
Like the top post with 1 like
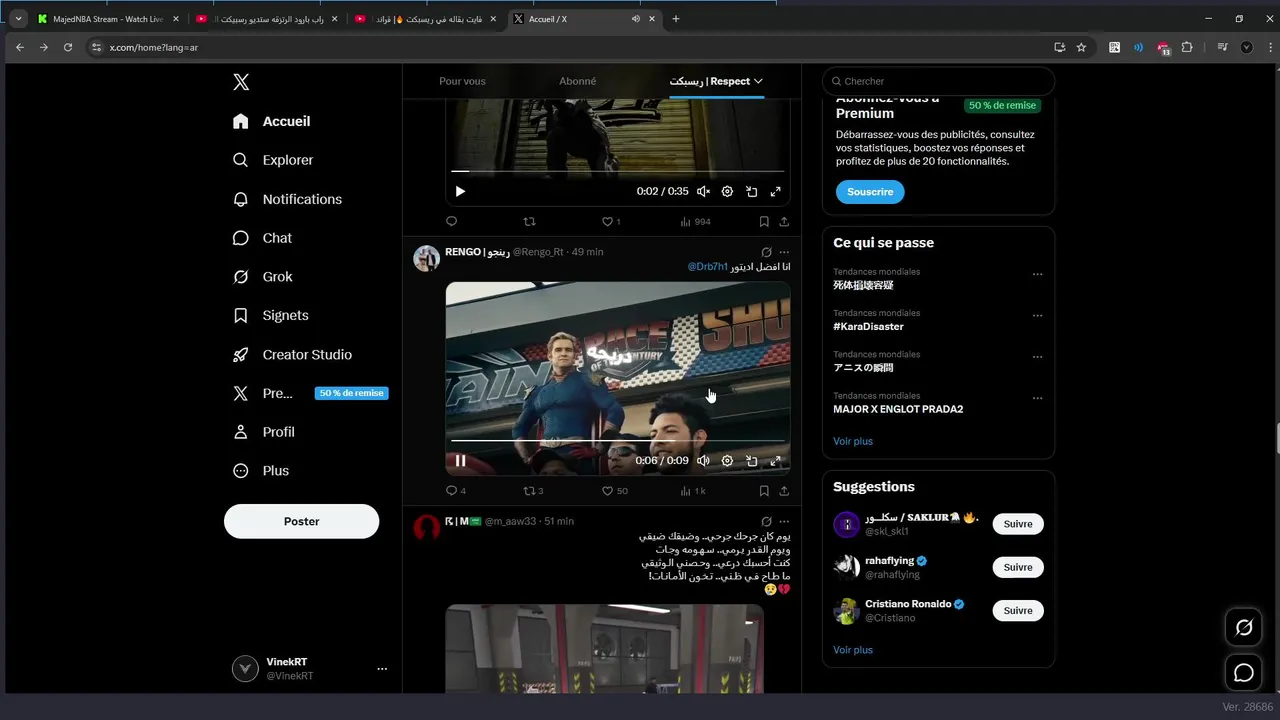pos(611,221)
